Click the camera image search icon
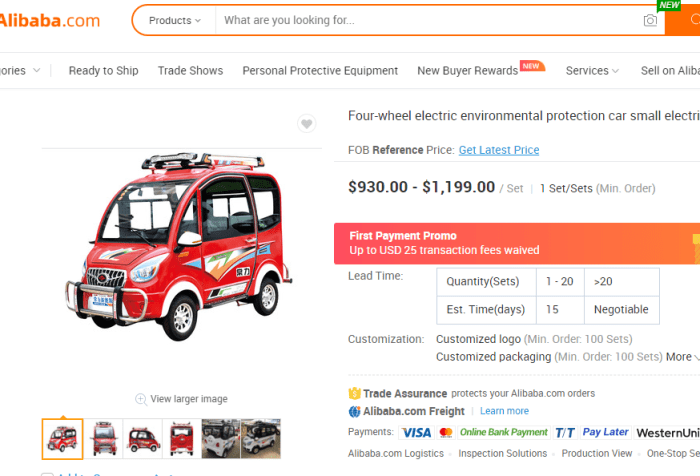The image size is (700, 476). (651, 20)
